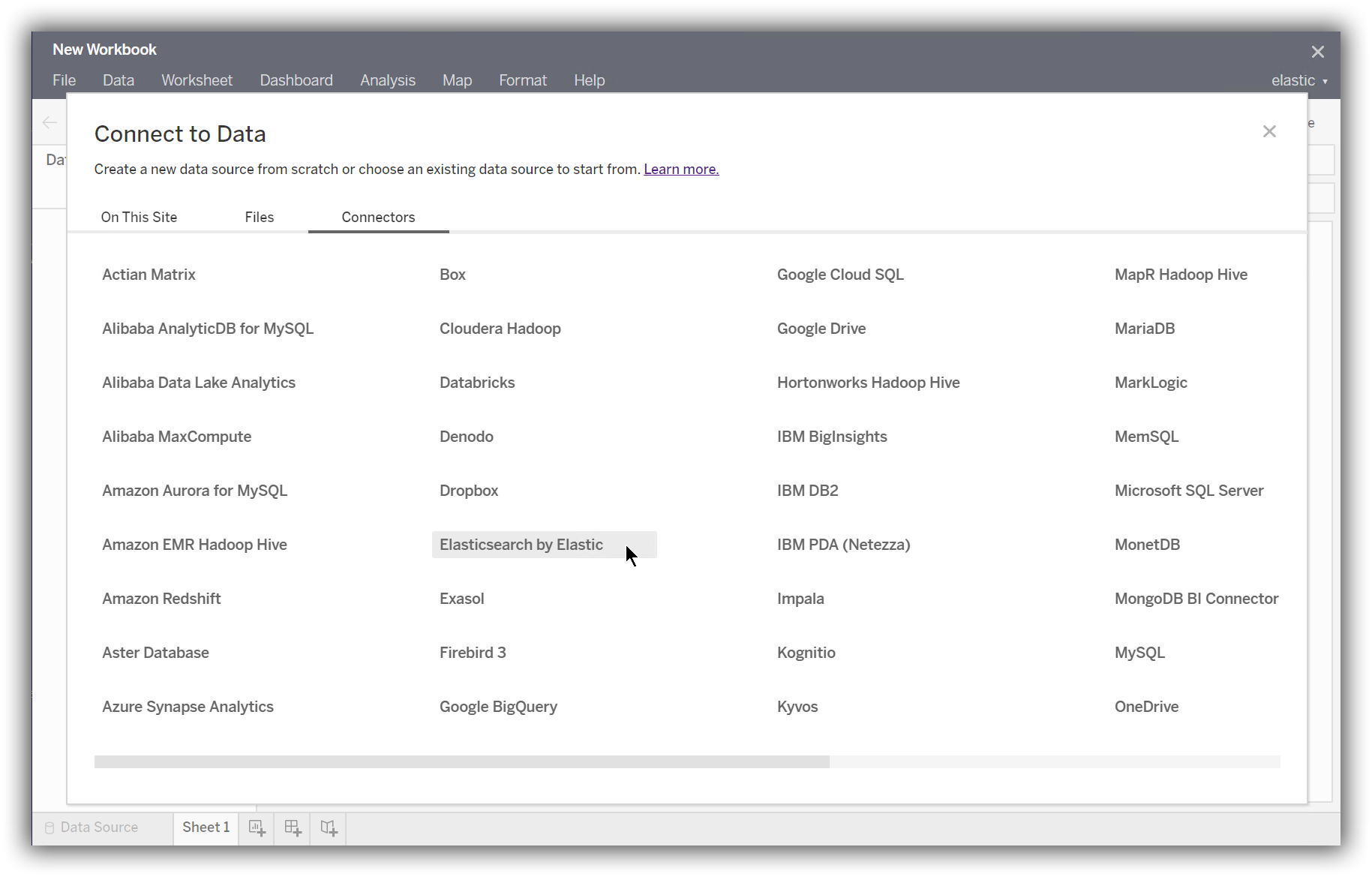Image resolution: width=1372 pixels, height=877 pixels.
Task: Open the Worksheet menu
Action: (197, 80)
